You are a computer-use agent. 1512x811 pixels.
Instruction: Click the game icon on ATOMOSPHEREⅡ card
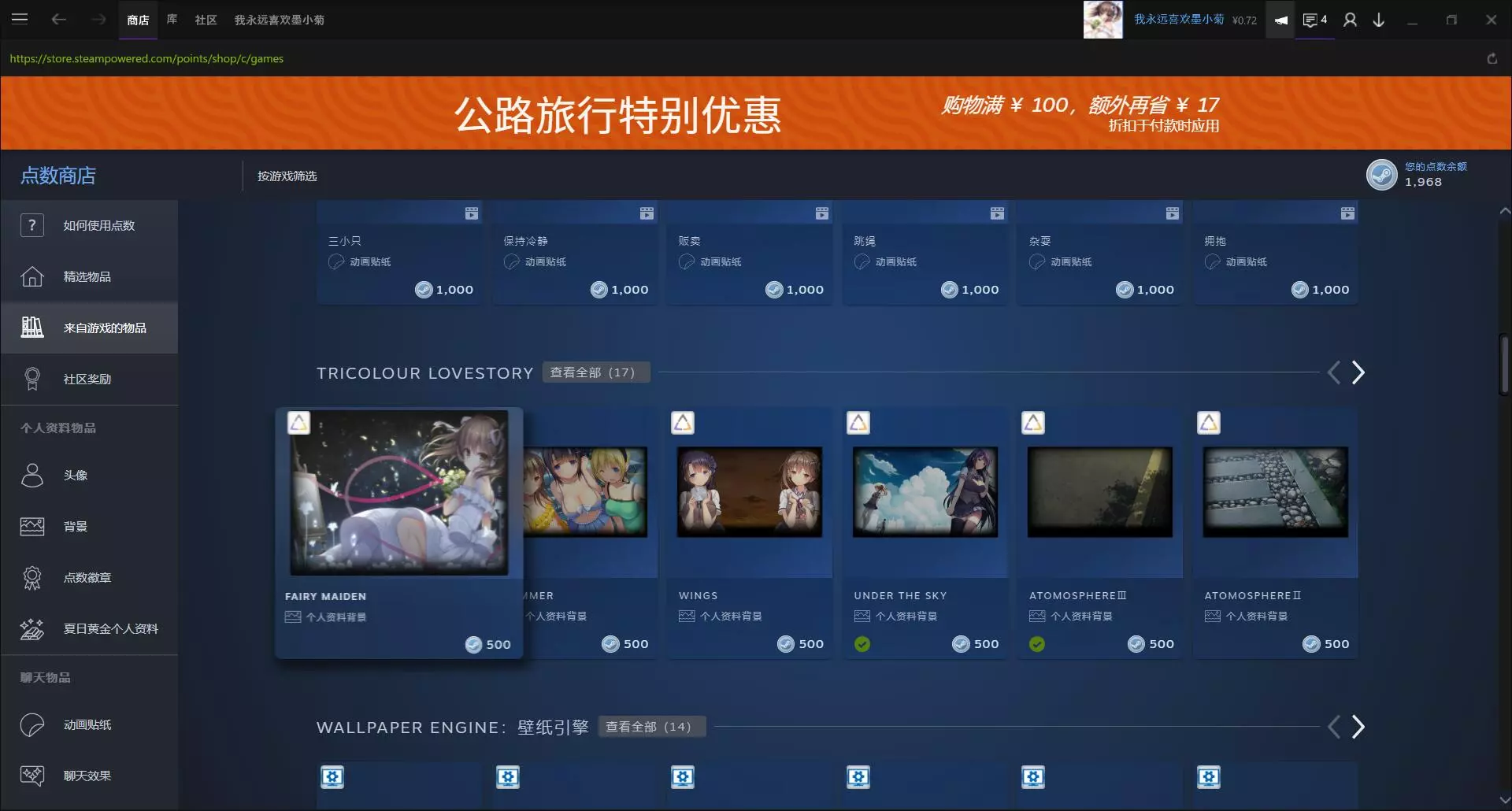pyautogui.click(x=1209, y=423)
